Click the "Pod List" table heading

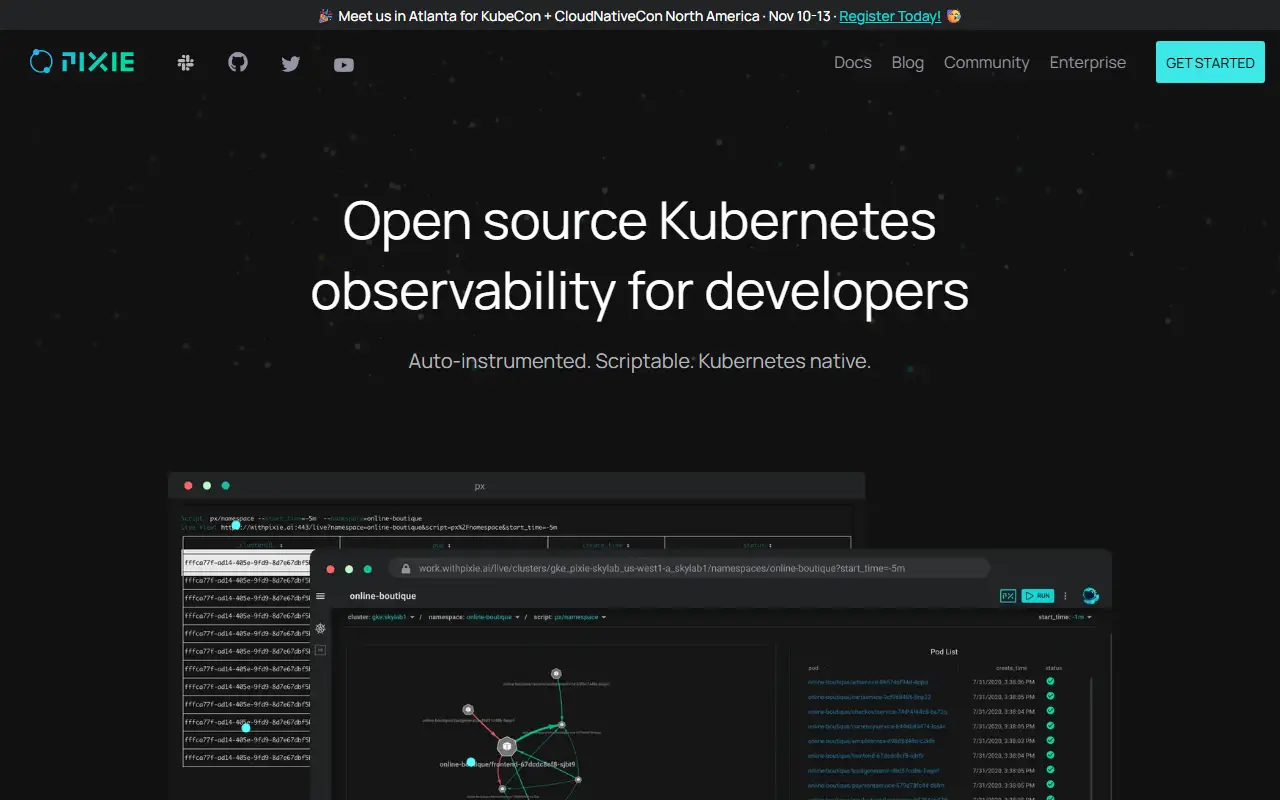[x=944, y=652]
